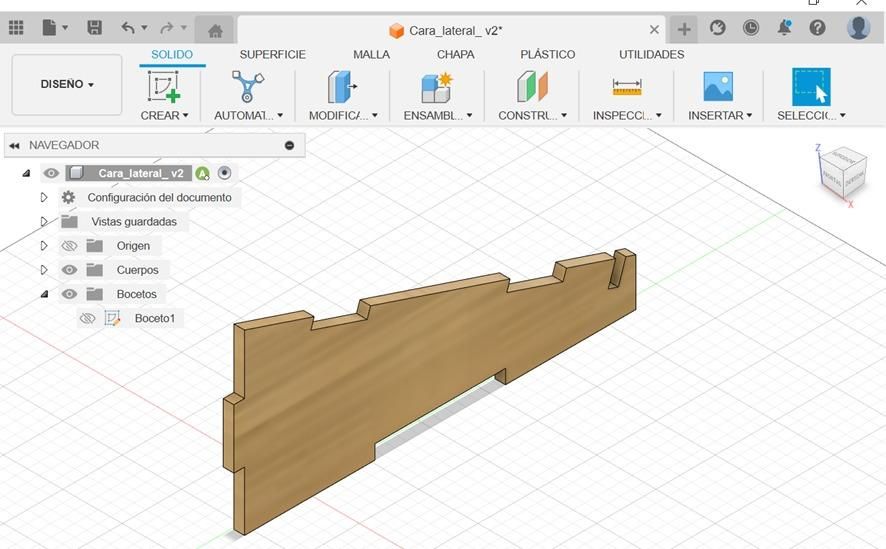Viewport: 886px width, 549px height.
Task: Open the user profile avatar
Action: 858,28
